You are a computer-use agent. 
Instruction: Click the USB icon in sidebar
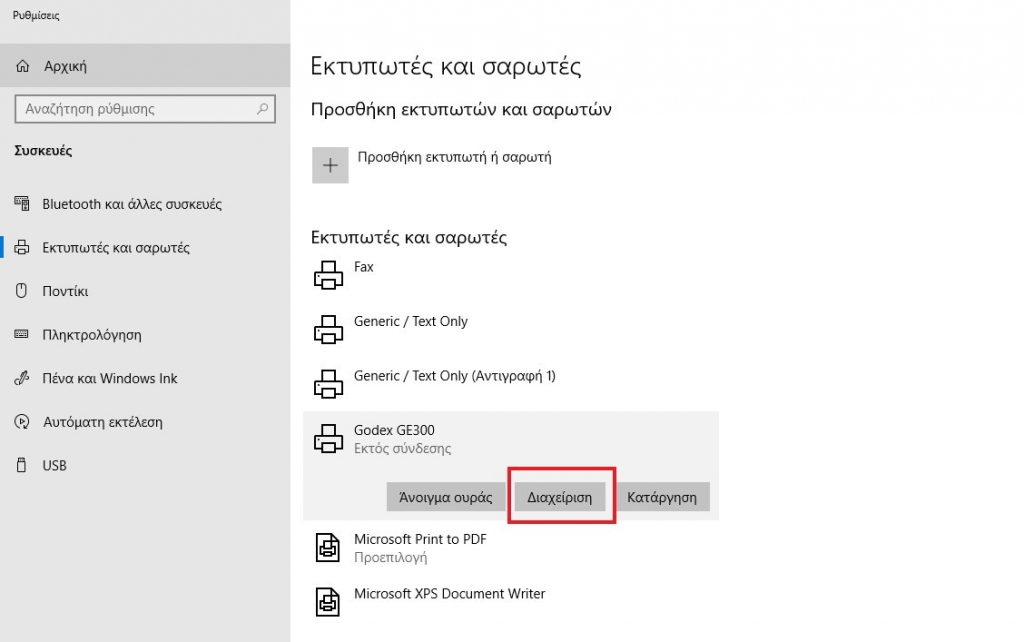tap(22, 466)
